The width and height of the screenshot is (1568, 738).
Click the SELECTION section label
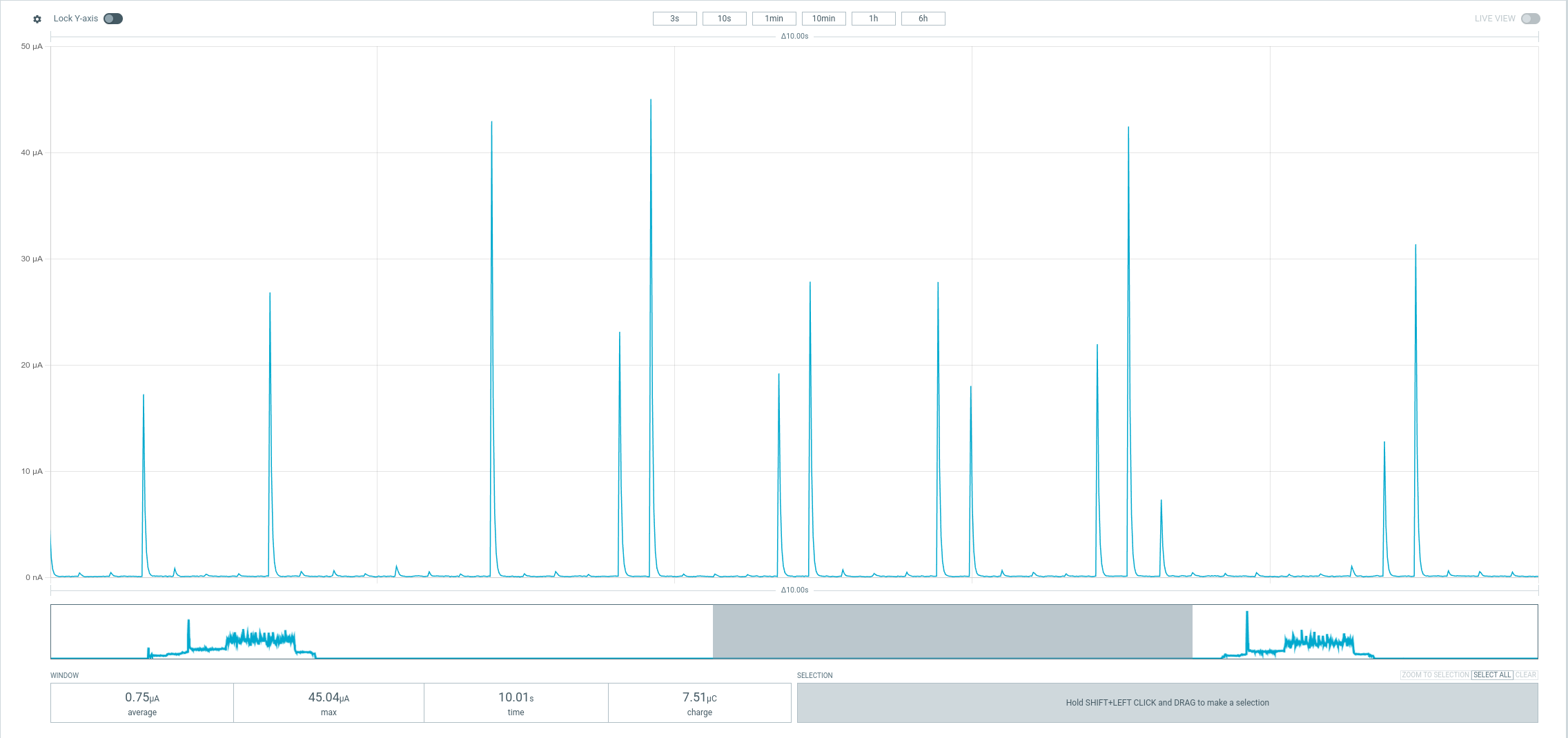coord(815,675)
